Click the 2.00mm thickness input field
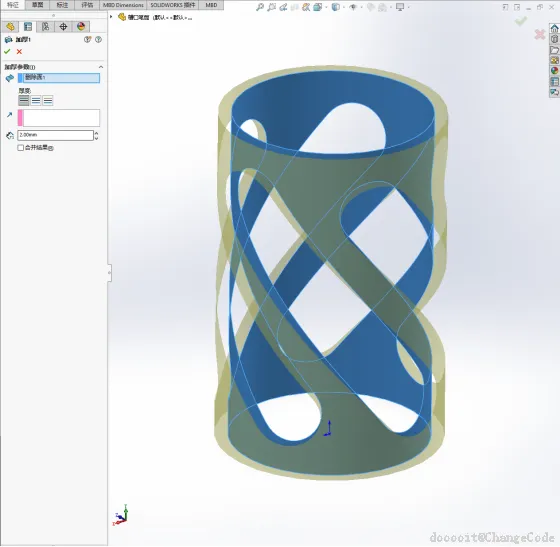Image resolution: width=560 pixels, height=547 pixels. pyautogui.click(x=55, y=135)
